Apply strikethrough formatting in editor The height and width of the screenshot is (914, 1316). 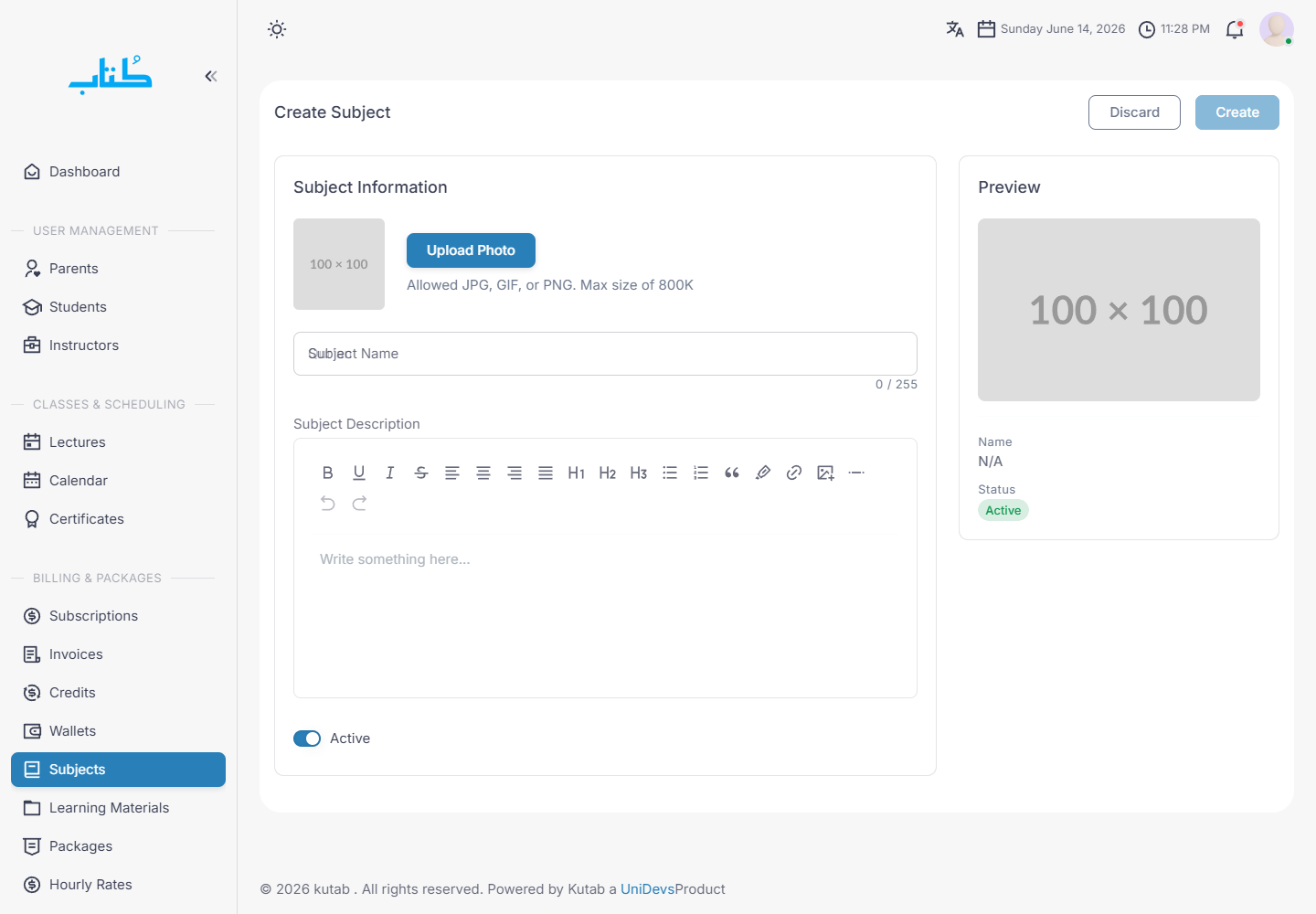421,473
